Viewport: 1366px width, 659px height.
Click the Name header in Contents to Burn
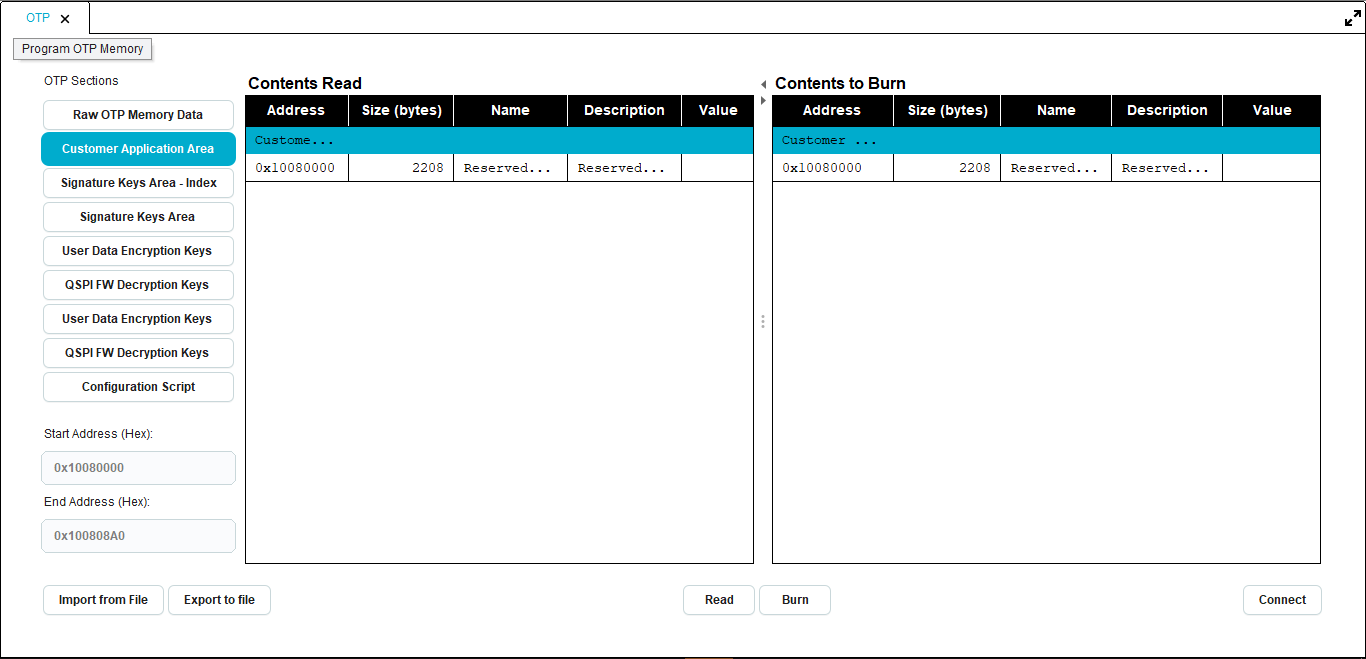point(1056,110)
